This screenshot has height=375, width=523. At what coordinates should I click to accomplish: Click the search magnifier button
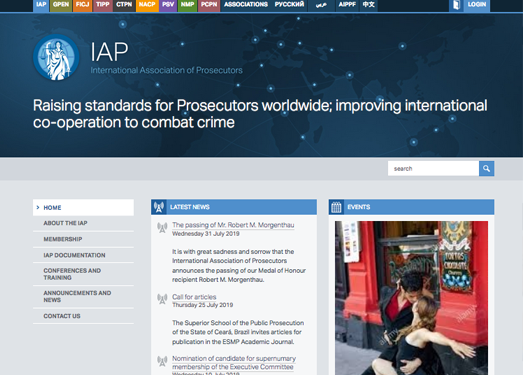point(486,168)
